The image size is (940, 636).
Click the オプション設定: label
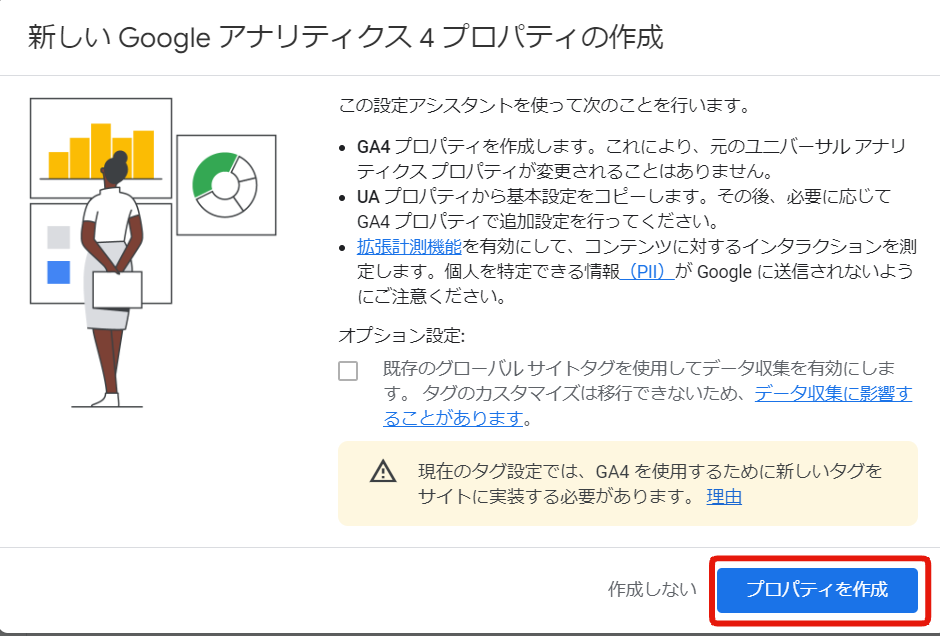[402, 335]
